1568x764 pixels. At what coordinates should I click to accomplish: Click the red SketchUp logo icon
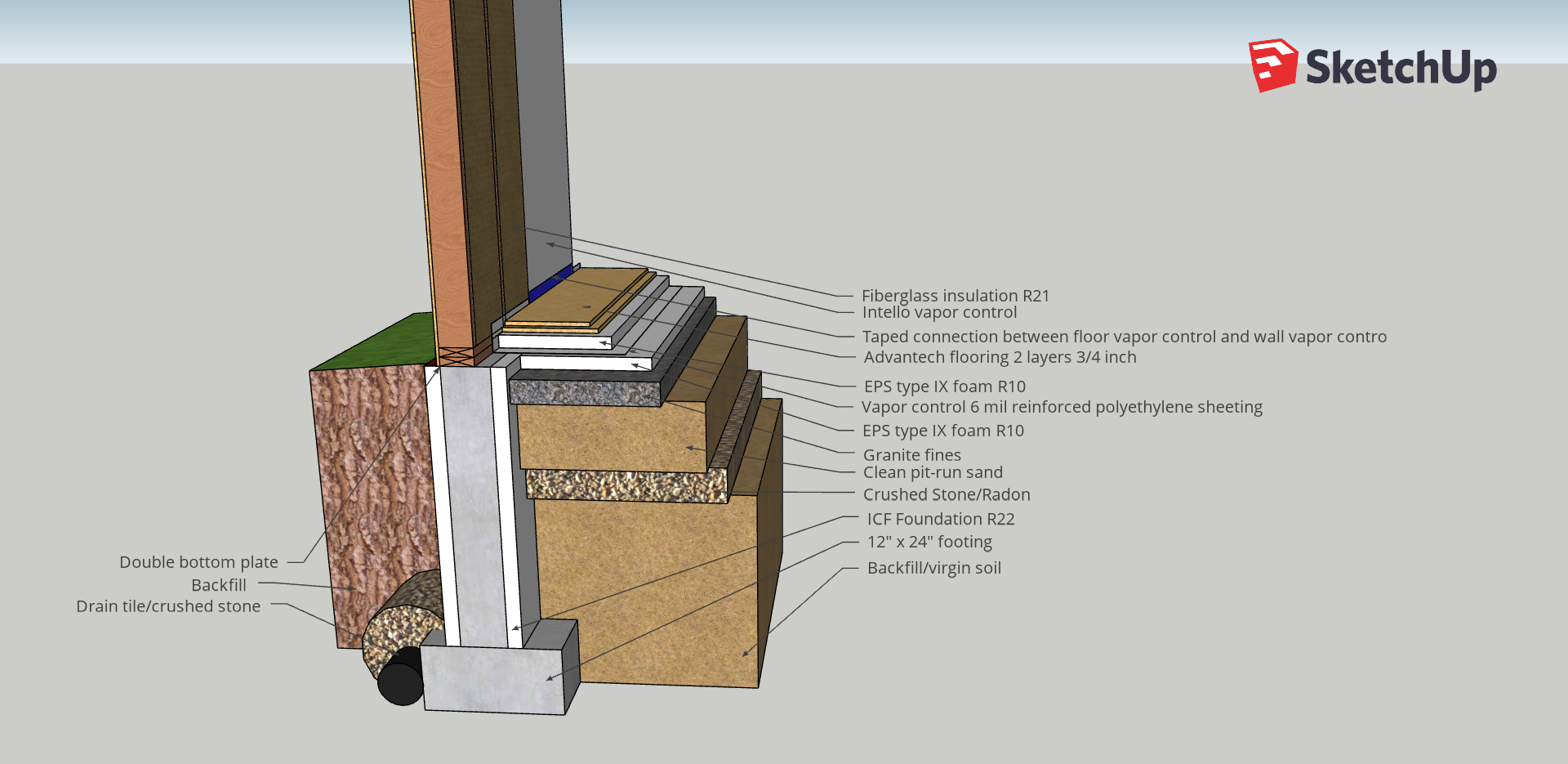[1272, 65]
